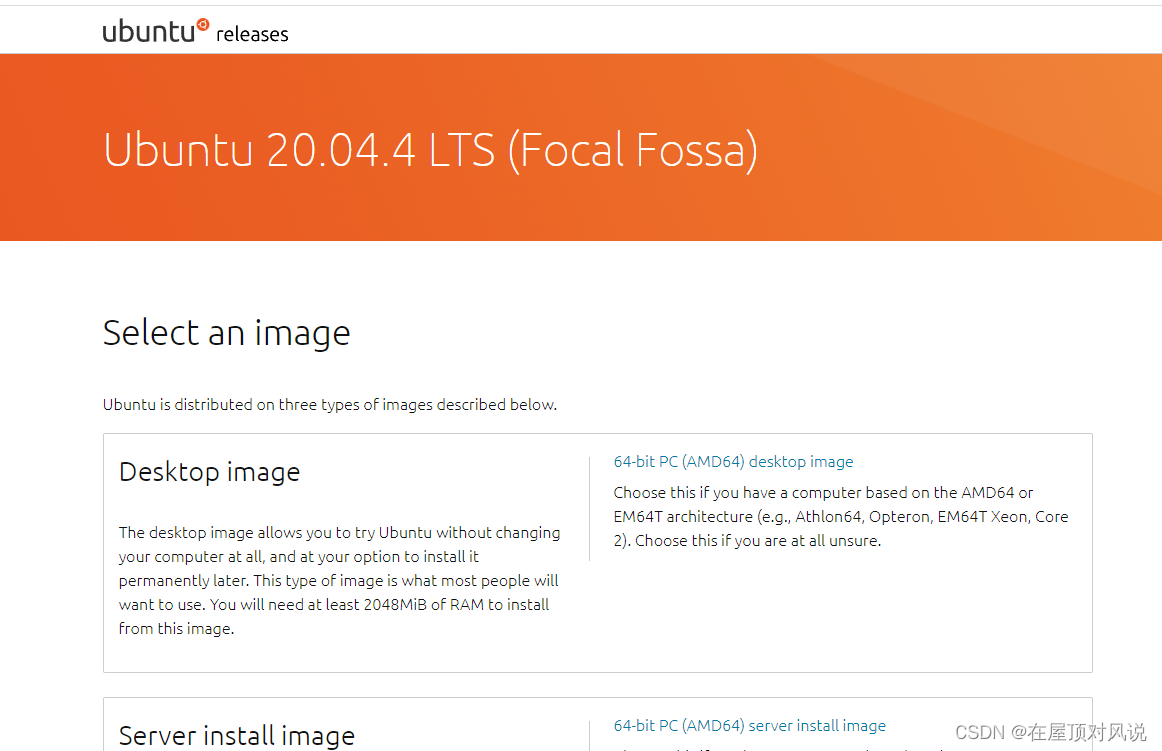Click the "from this image." closing line

point(176,628)
